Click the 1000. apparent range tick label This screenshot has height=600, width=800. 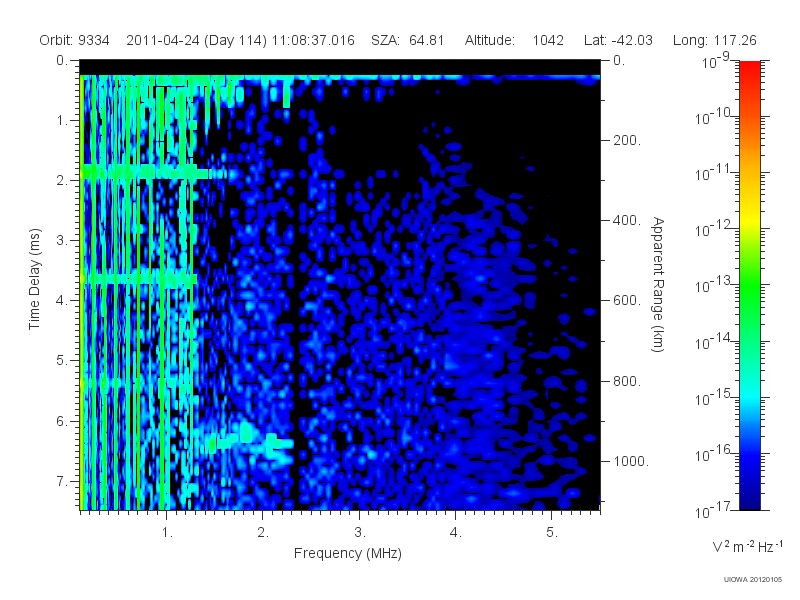coord(630,461)
